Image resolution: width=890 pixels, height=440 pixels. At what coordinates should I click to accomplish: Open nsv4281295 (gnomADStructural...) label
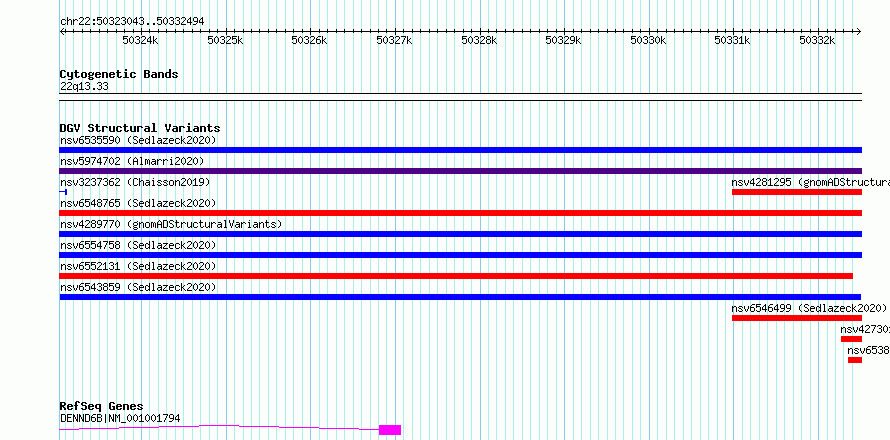(x=811, y=182)
